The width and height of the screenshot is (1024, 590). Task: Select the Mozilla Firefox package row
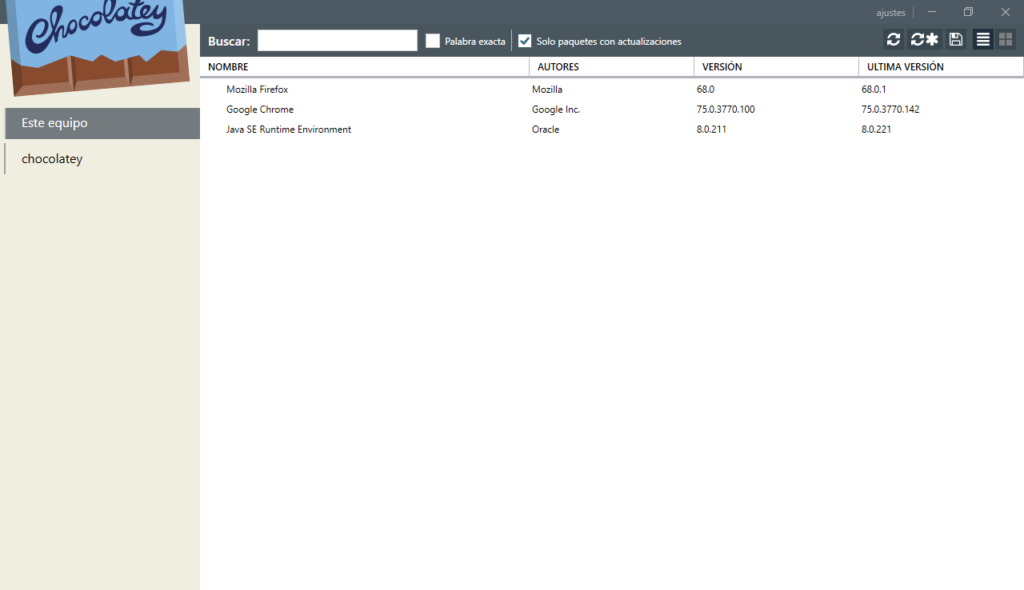pyautogui.click(x=612, y=90)
